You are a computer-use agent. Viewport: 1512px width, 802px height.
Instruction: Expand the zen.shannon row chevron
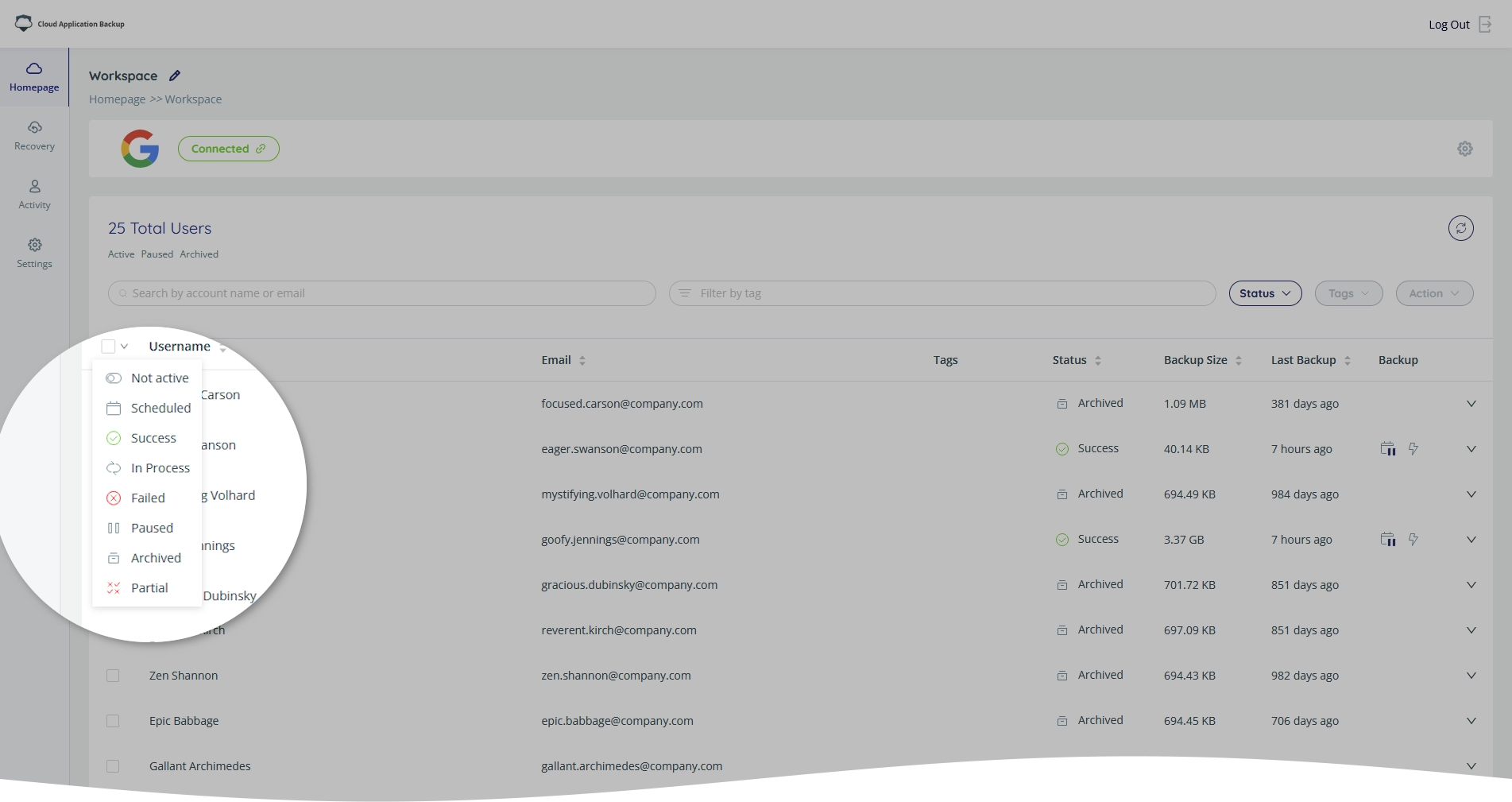[x=1471, y=676]
